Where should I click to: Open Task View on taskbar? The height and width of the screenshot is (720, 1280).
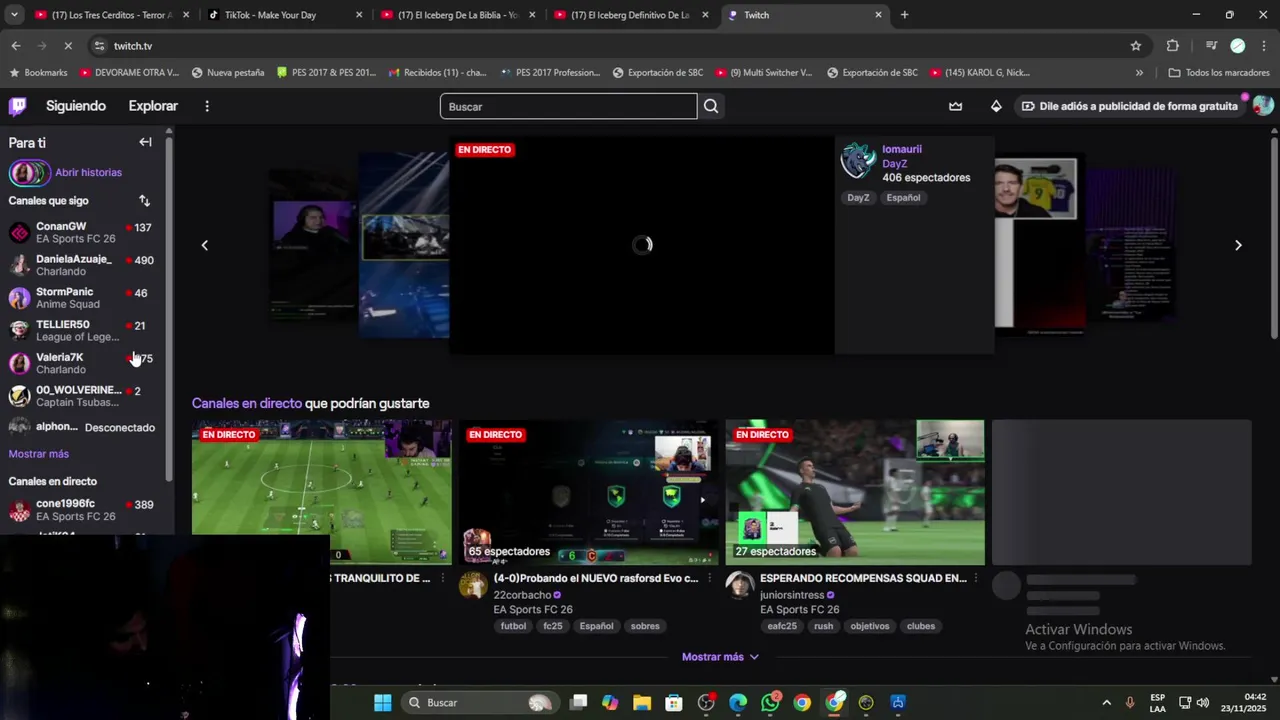pyautogui.click(x=578, y=703)
